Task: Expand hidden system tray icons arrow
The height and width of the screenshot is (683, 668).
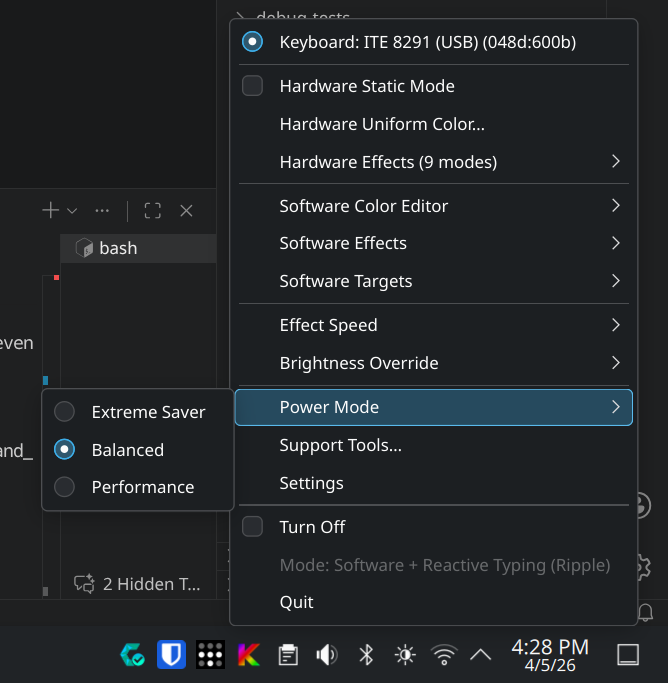Action: (x=481, y=655)
